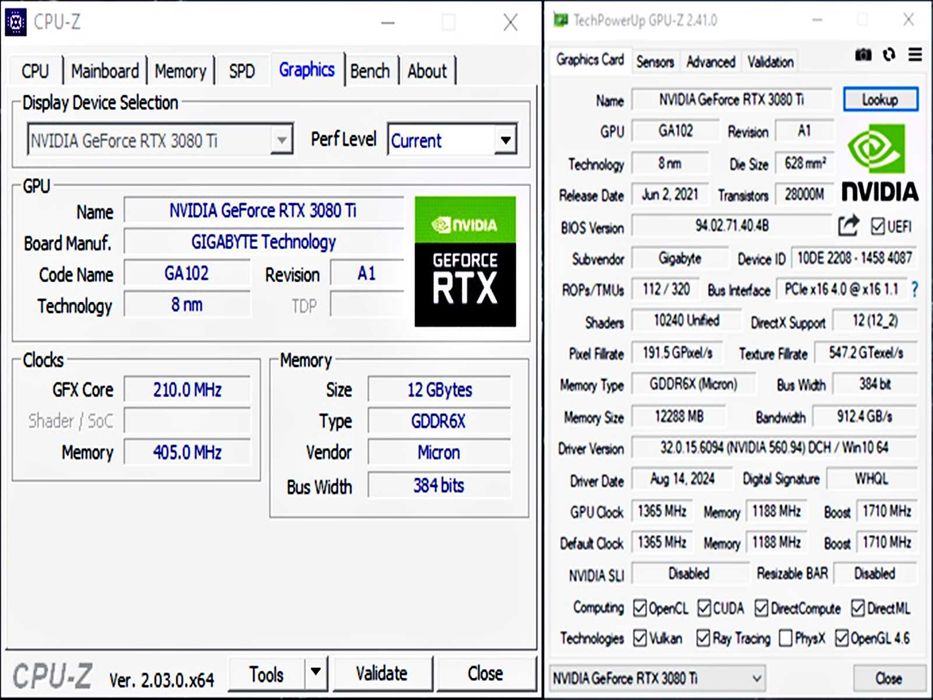Click the BIOS export share icon

click(x=849, y=225)
